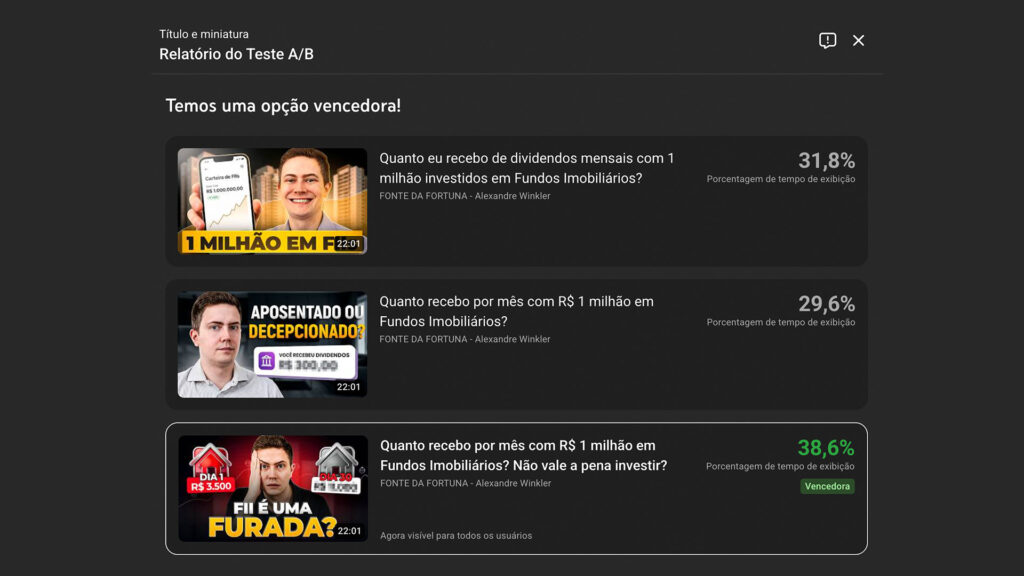Click the 'FII é uma furada?' thumbnail

coord(272,488)
